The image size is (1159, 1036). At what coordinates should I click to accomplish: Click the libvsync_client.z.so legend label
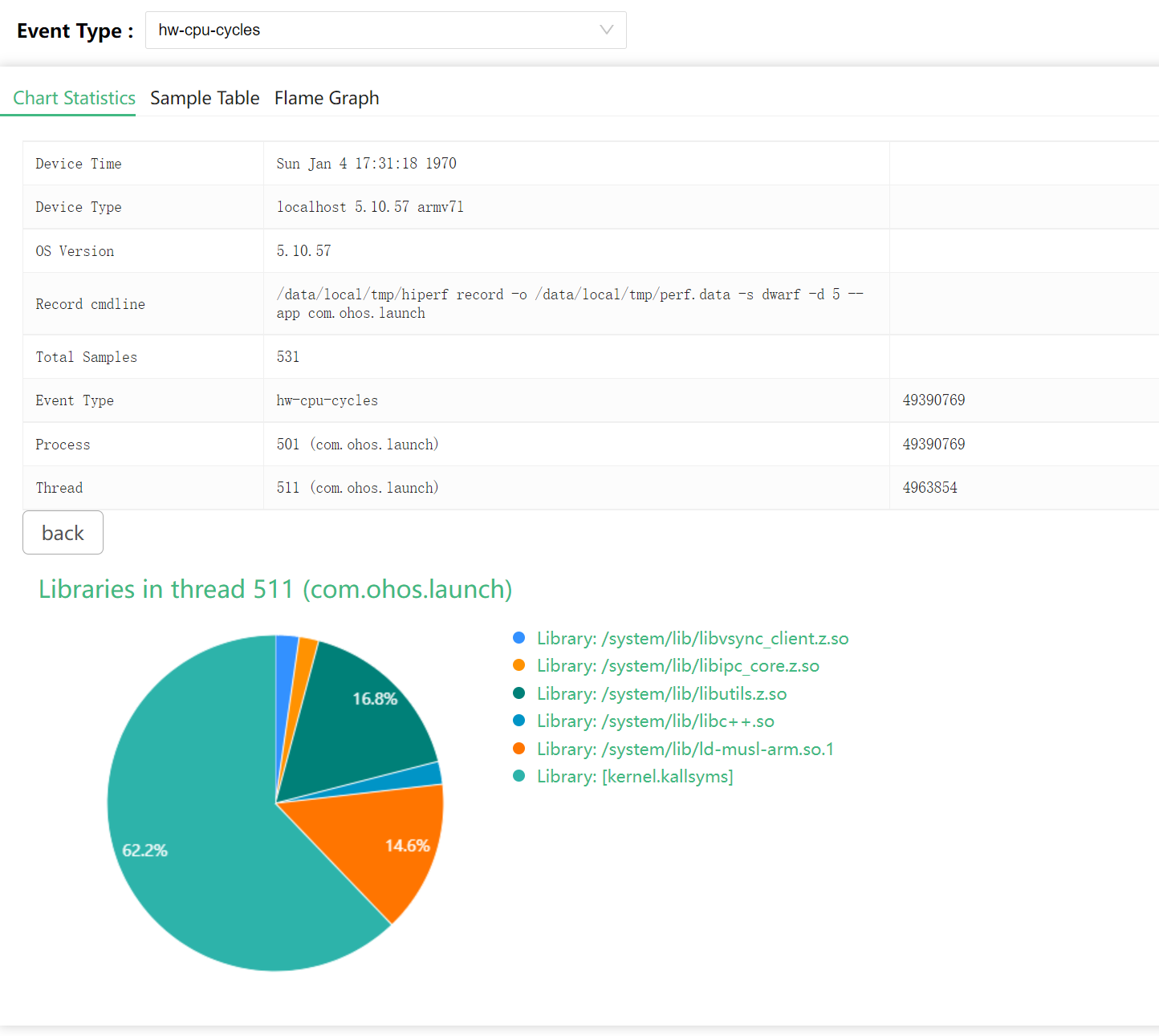(x=692, y=639)
